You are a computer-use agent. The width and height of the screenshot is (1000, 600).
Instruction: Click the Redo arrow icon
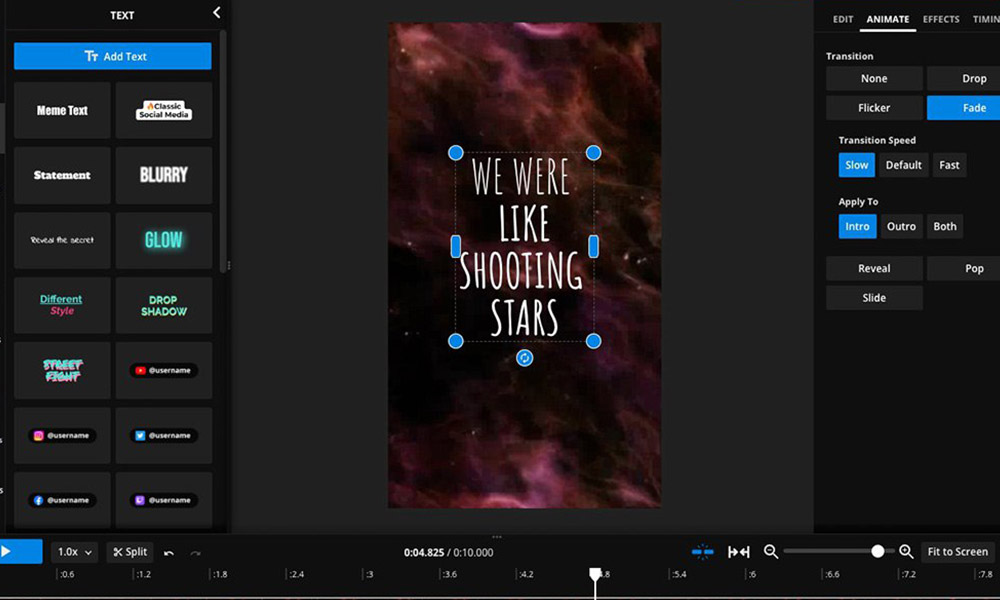[x=195, y=552]
